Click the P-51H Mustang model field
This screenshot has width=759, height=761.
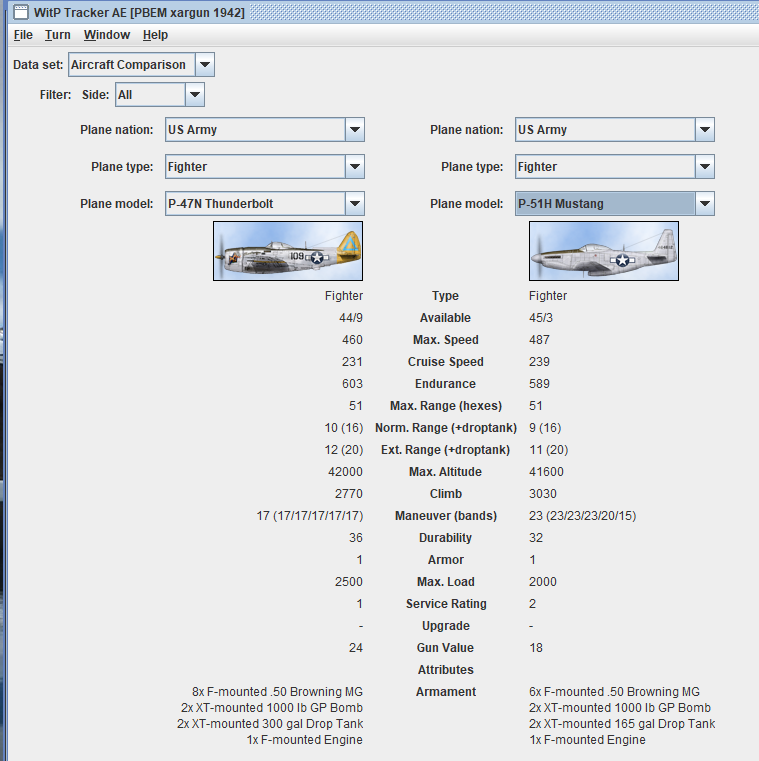606,203
